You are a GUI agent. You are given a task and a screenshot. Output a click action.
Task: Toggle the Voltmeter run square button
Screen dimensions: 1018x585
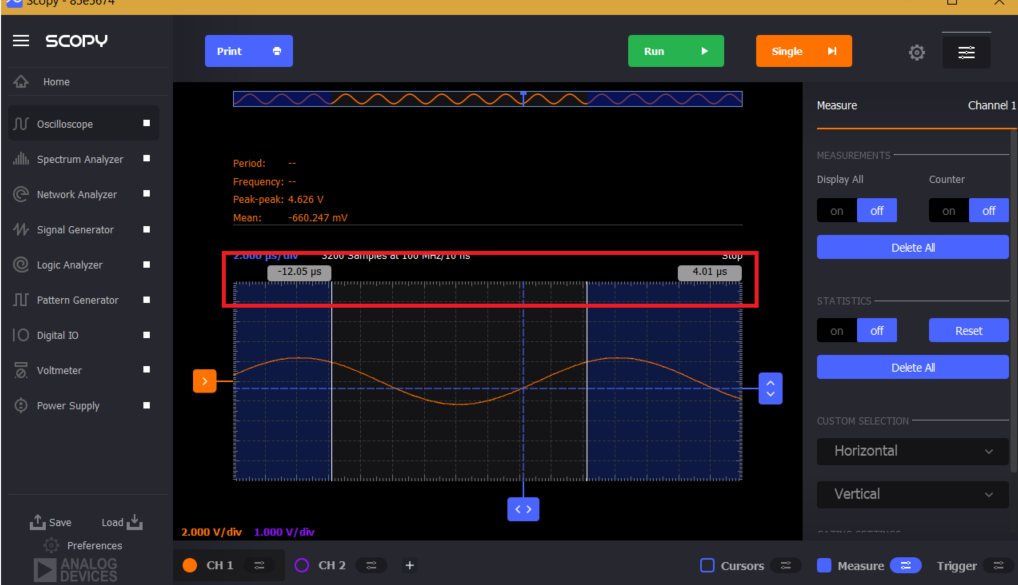point(146,369)
